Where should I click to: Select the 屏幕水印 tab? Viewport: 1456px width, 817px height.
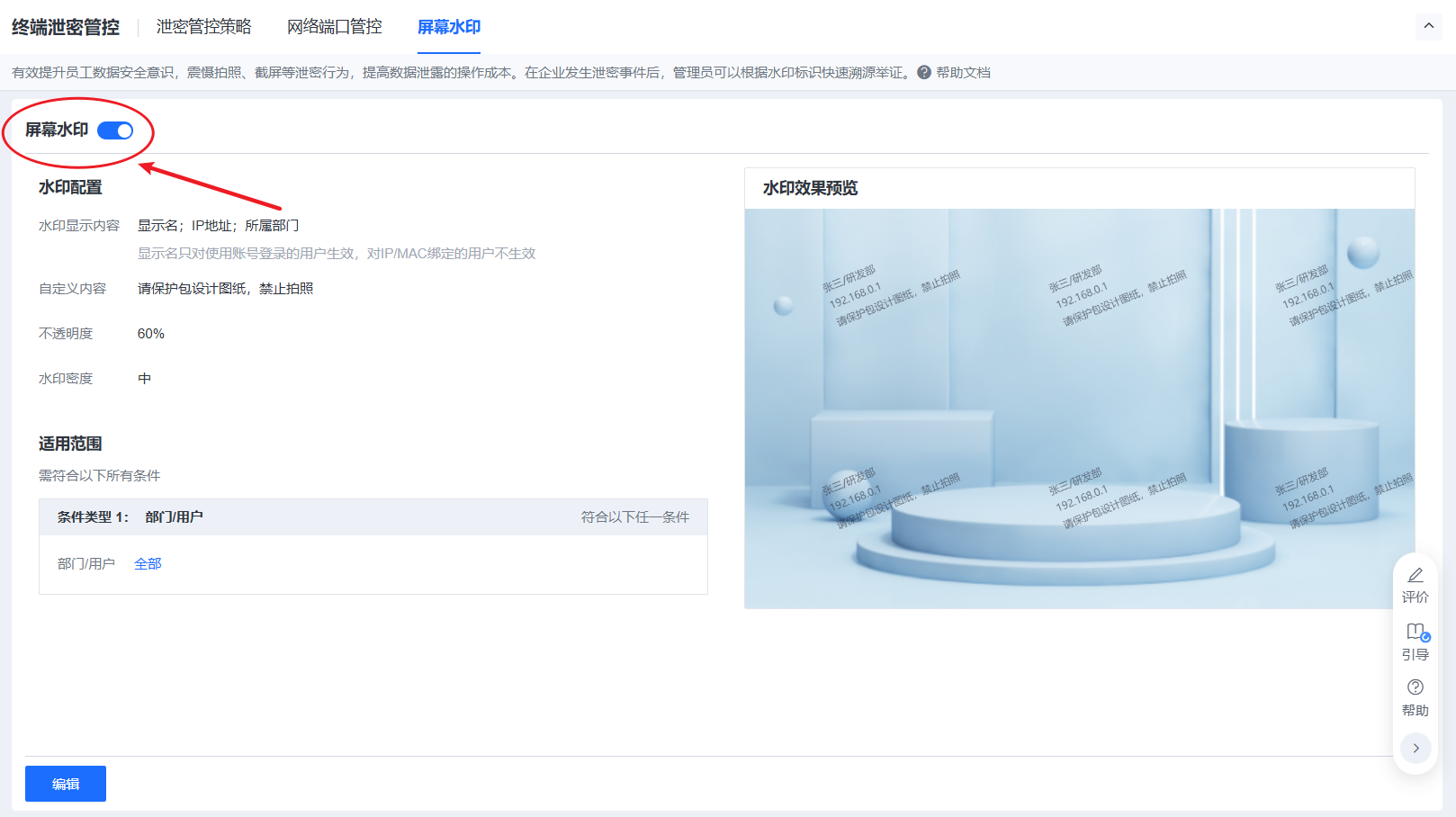tap(448, 27)
